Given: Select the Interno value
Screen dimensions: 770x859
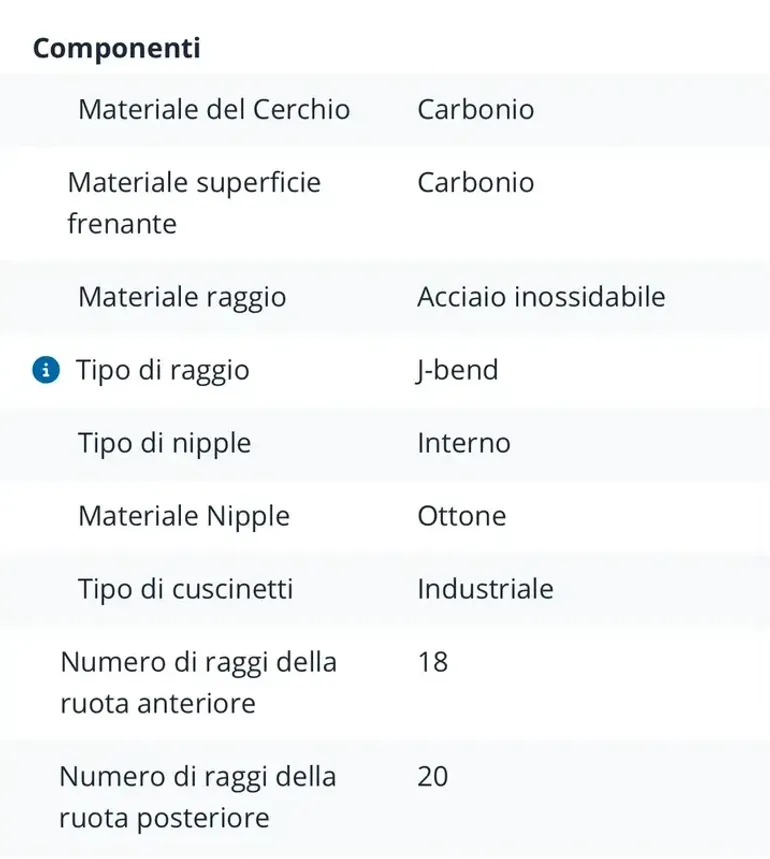Looking at the screenshot, I should coord(464,443).
